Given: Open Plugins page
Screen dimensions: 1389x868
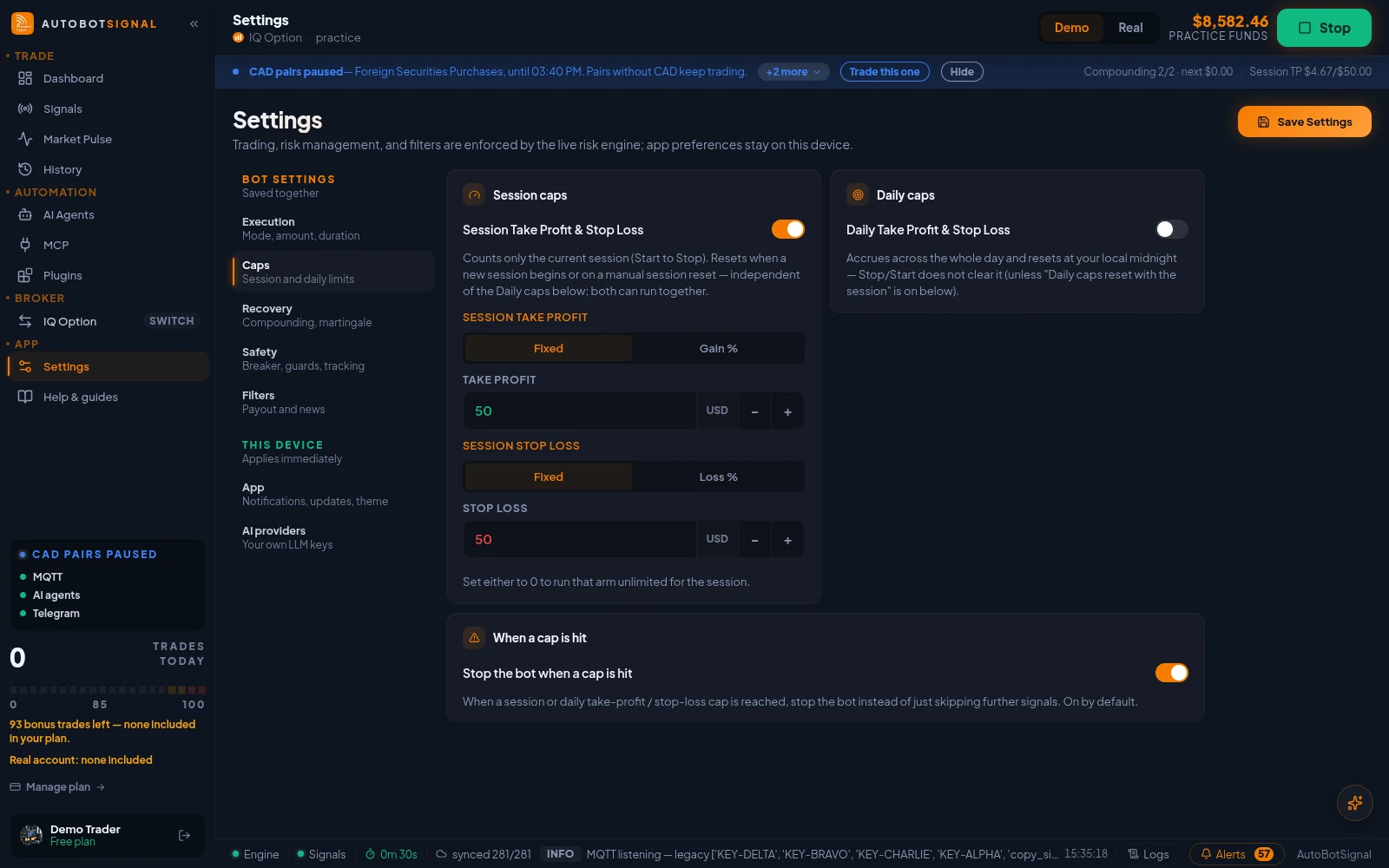Looking at the screenshot, I should coord(108,275).
